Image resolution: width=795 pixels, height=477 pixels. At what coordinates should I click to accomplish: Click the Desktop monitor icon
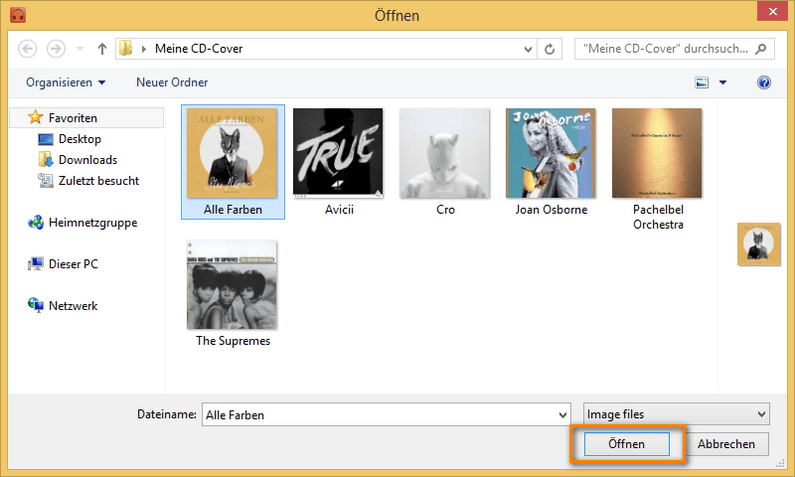[x=46, y=139]
